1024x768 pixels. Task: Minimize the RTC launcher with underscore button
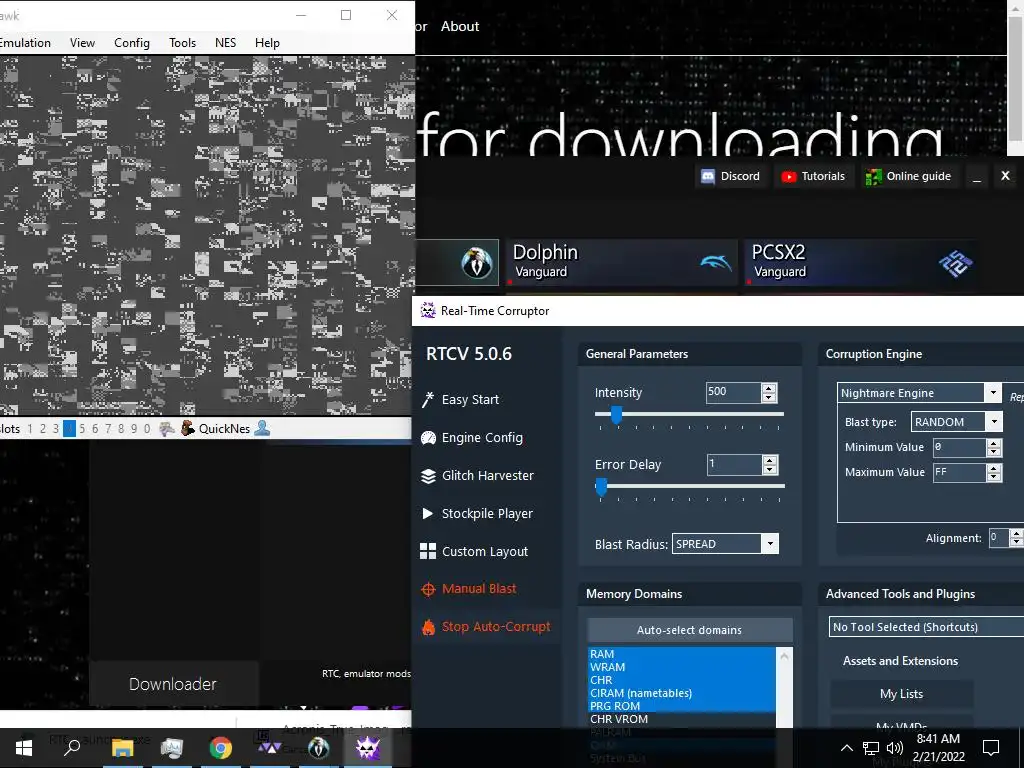pyautogui.click(x=977, y=176)
